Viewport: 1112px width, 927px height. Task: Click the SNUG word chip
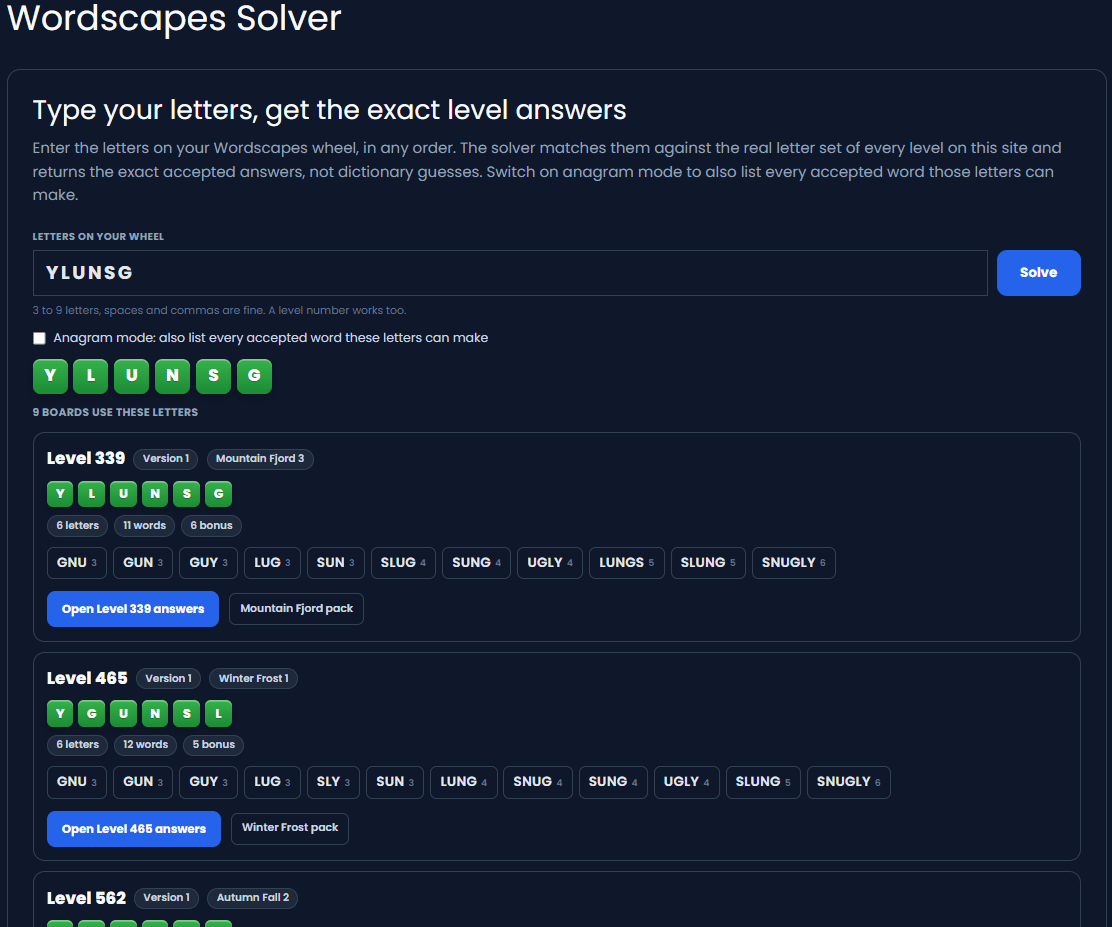pos(538,782)
